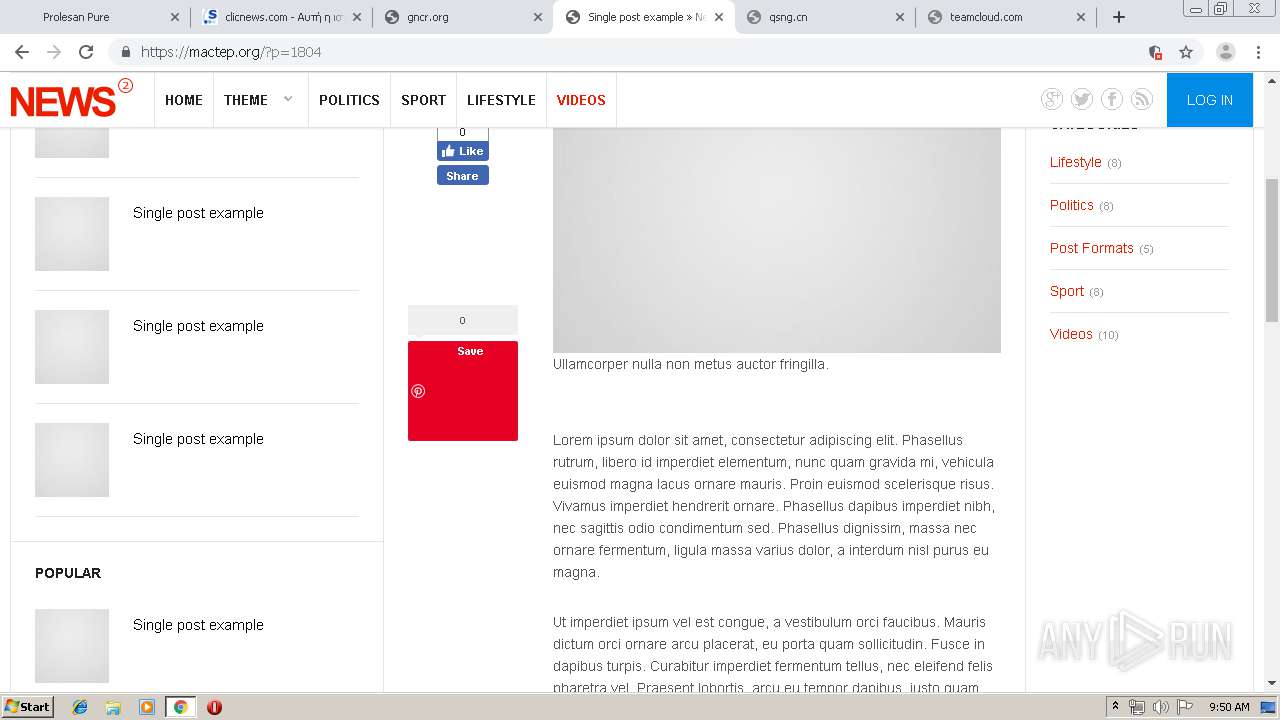Open the Videos category link
Screen dimensions: 1280x720
1071,334
